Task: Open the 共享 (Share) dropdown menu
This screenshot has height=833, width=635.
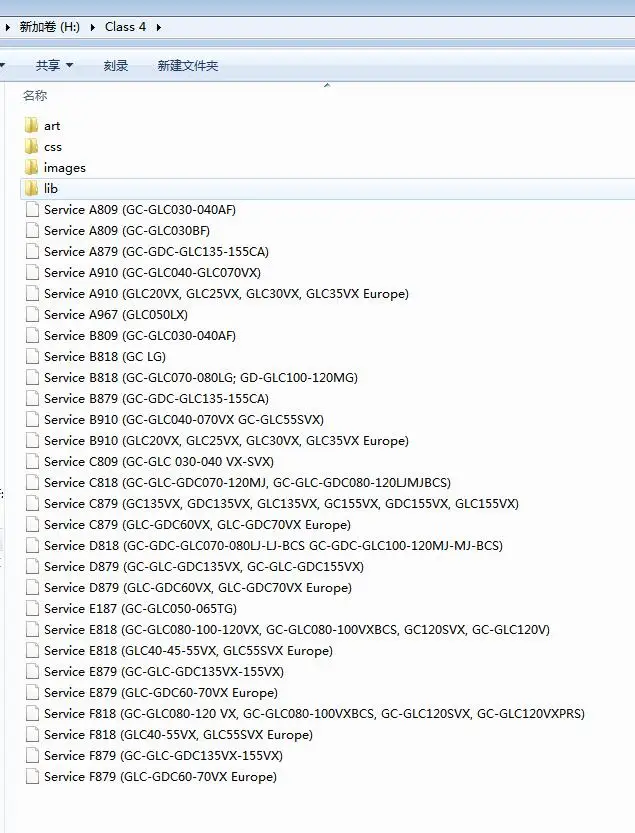Action: [54, 65]
